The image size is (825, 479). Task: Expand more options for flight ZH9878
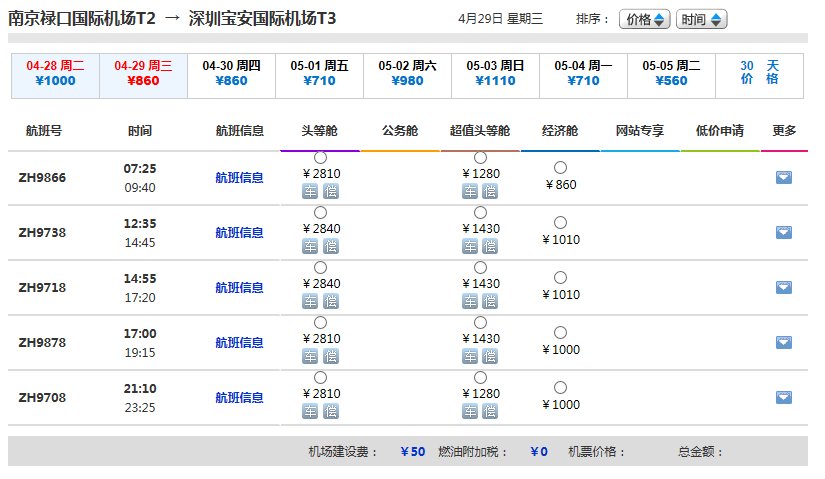[784, 342]
